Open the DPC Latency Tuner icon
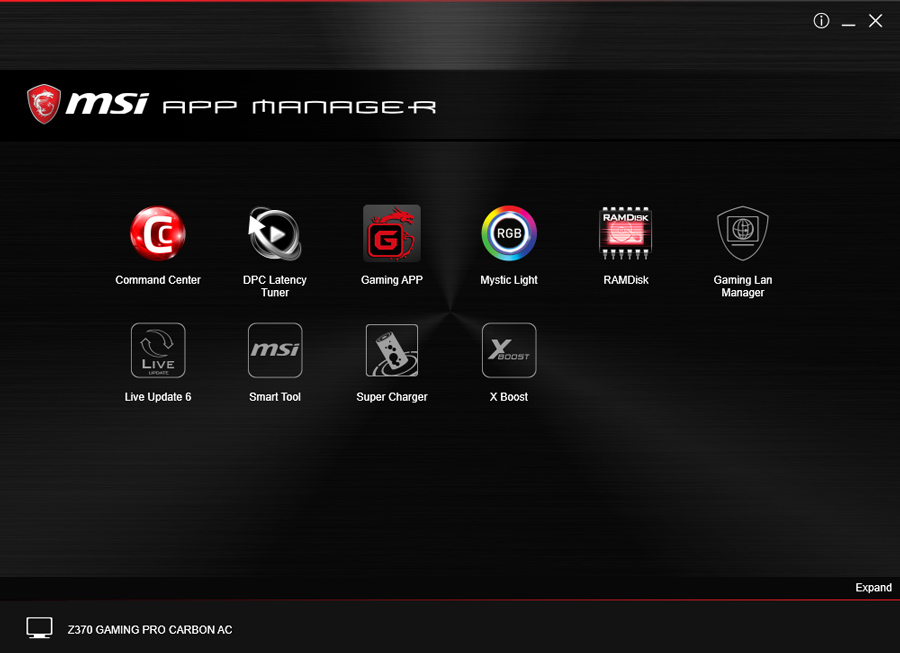This screenshot has height=653, width=900. click(x=275, y=233)
